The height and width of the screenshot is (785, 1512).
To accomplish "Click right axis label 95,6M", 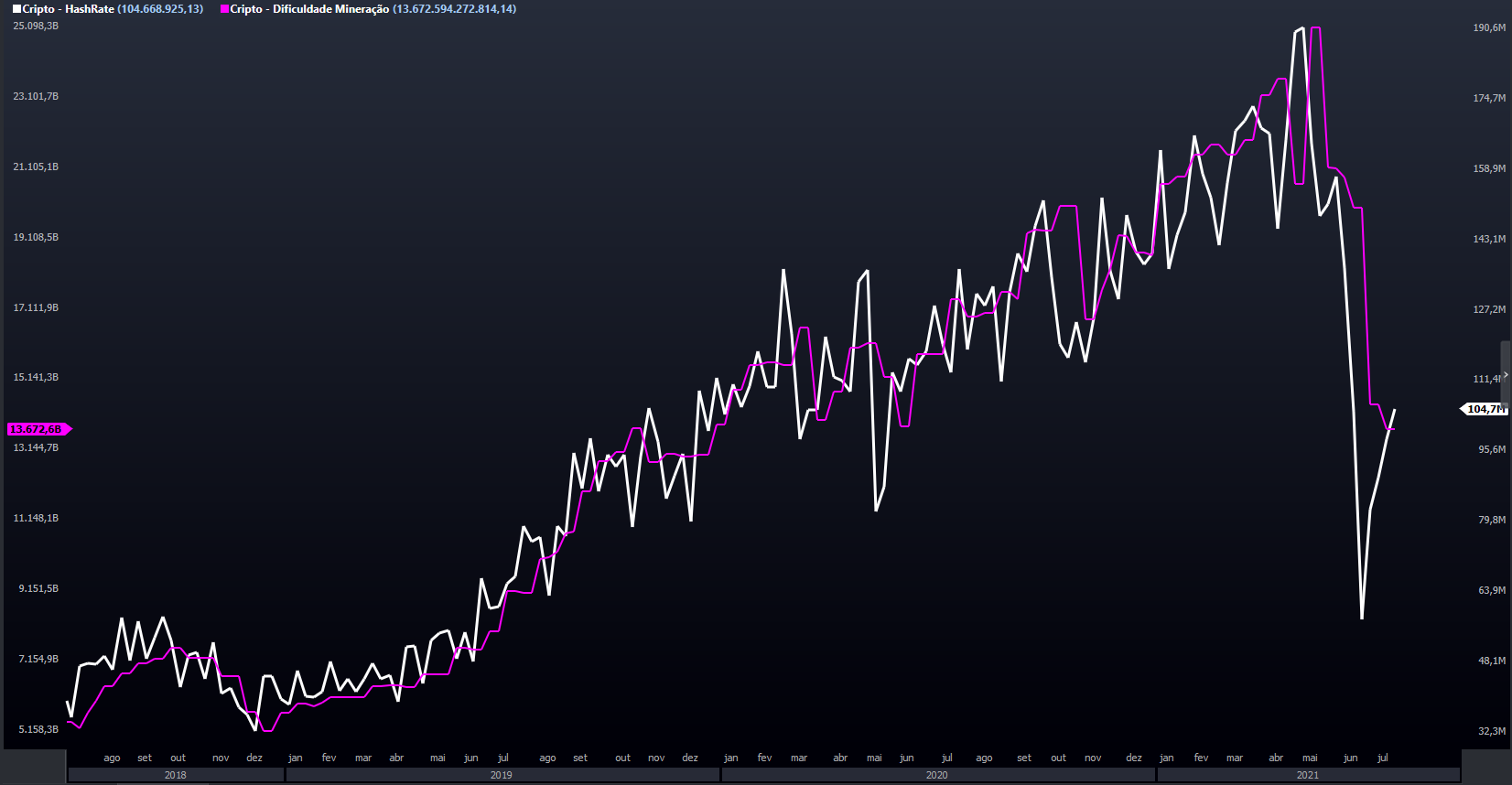I will [1492, 449].
